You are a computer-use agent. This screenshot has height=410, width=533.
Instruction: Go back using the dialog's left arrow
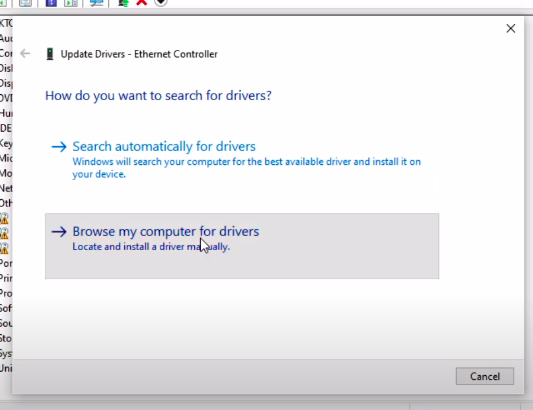coord(25,53)
